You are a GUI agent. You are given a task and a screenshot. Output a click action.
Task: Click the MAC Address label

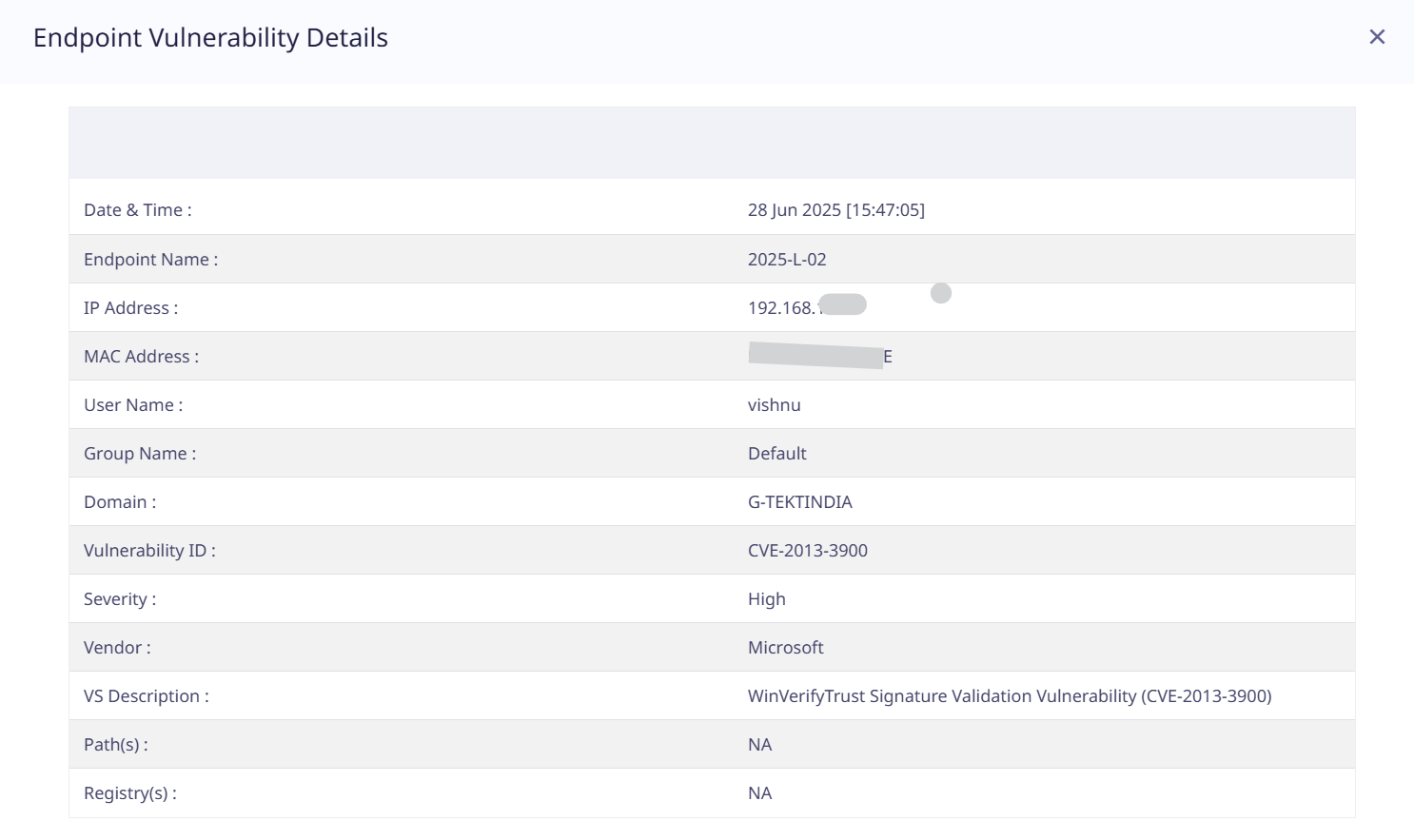(x=142, y=357)
